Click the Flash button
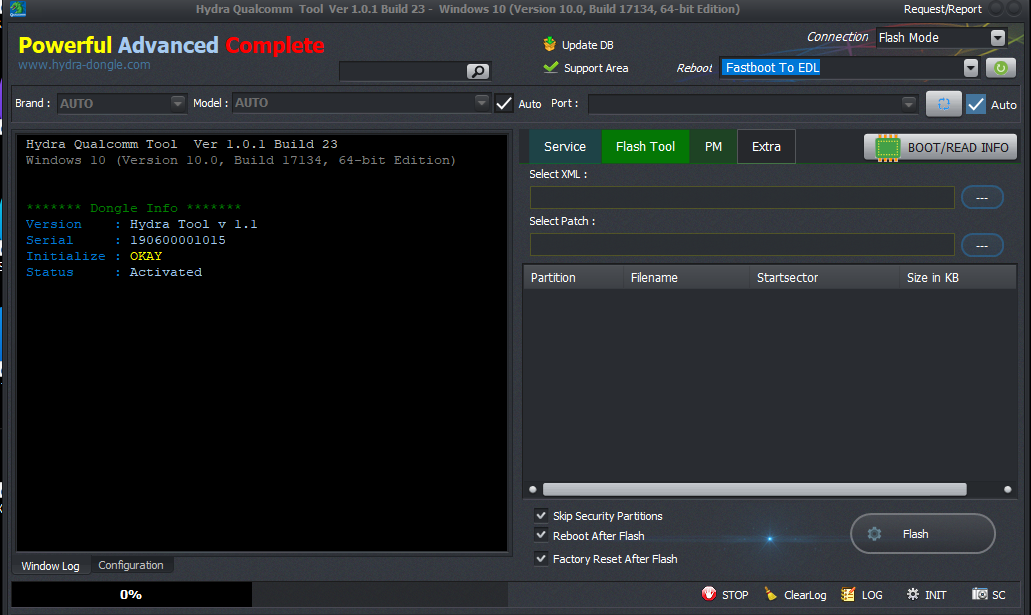 coord(923,533)
